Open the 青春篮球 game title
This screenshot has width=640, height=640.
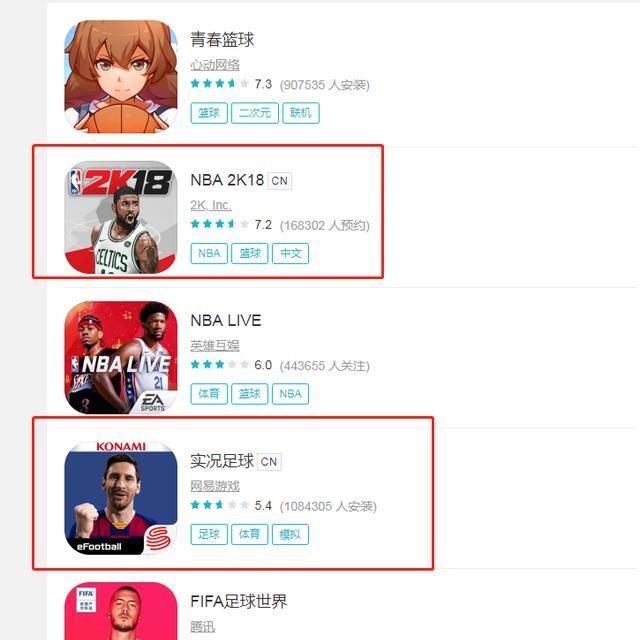point(222,40)
